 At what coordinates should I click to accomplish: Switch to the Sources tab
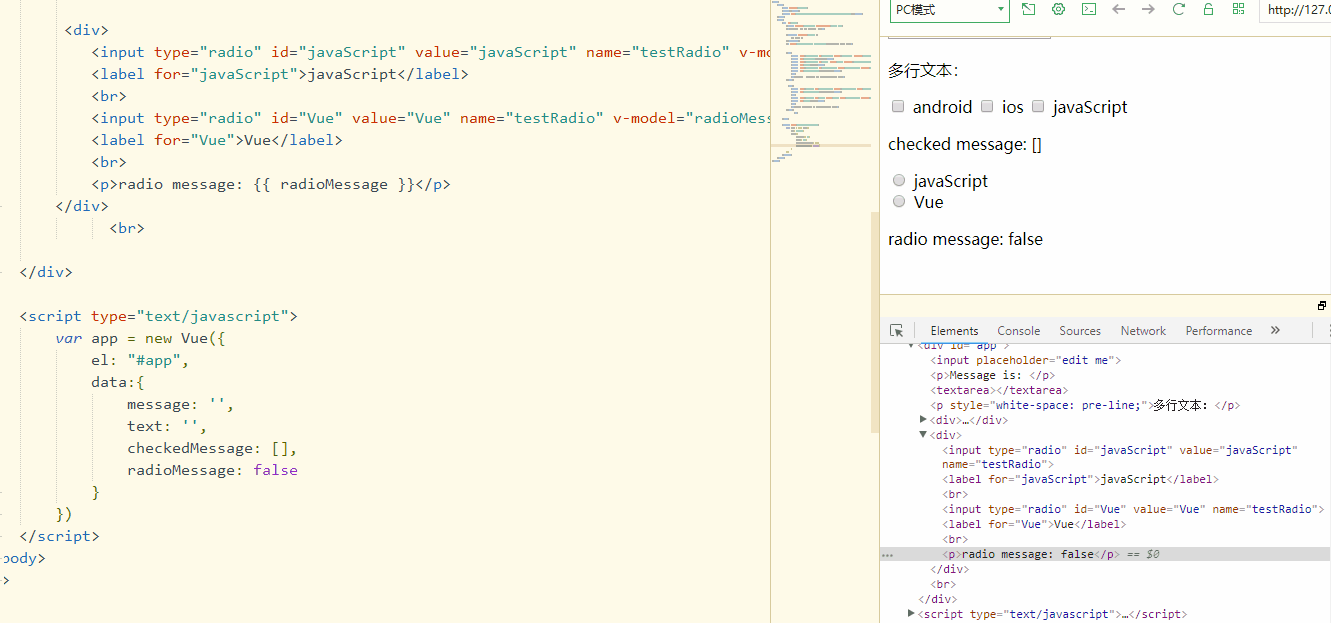(x=1080, y=331)
